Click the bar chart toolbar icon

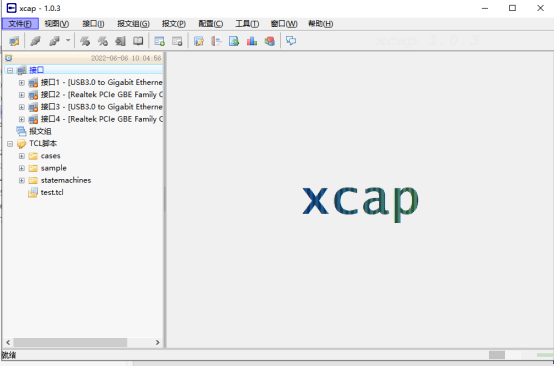pos(252,41)
